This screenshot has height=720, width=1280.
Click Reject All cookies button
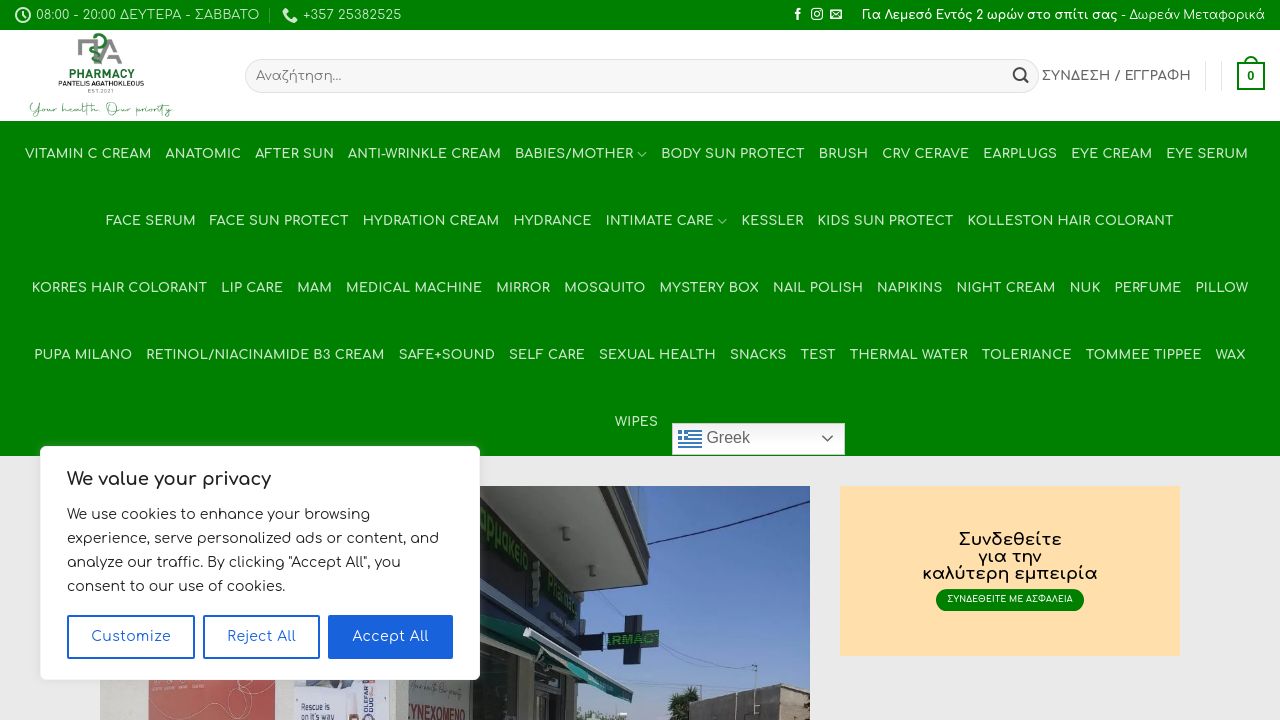tap(261, 637)
